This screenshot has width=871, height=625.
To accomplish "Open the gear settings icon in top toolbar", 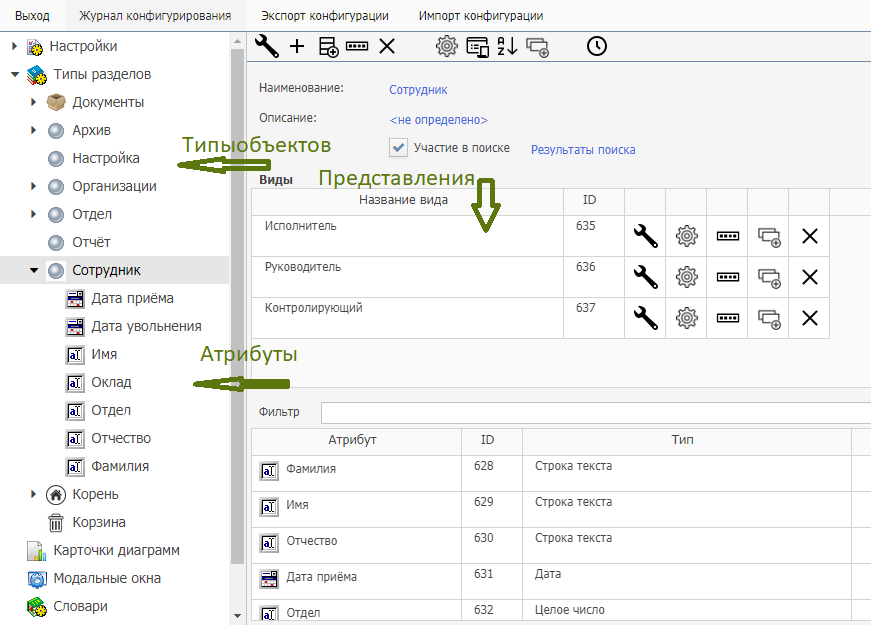I will 447,46.
